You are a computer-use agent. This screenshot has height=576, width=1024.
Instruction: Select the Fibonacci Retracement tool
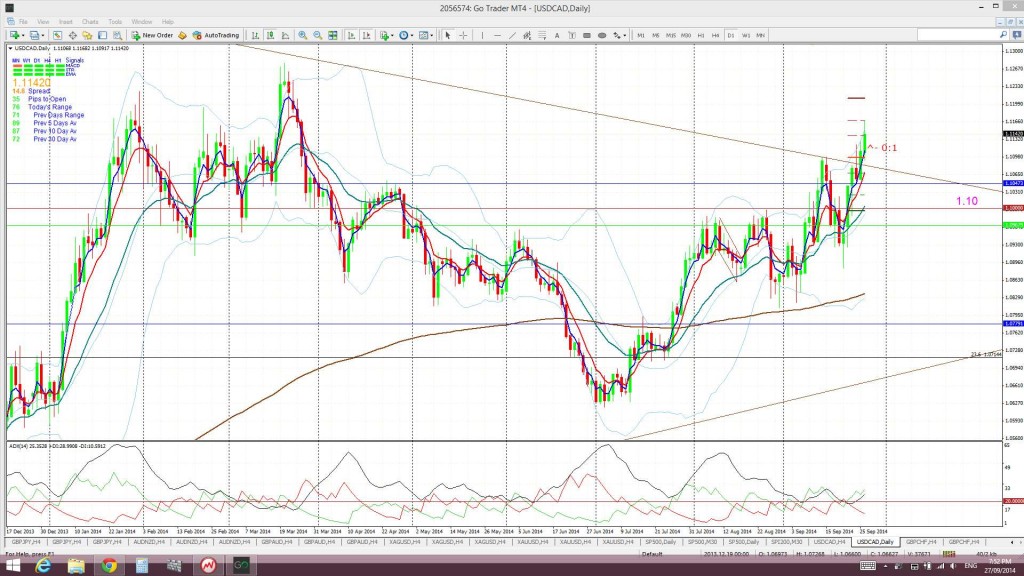pos(542,35)
